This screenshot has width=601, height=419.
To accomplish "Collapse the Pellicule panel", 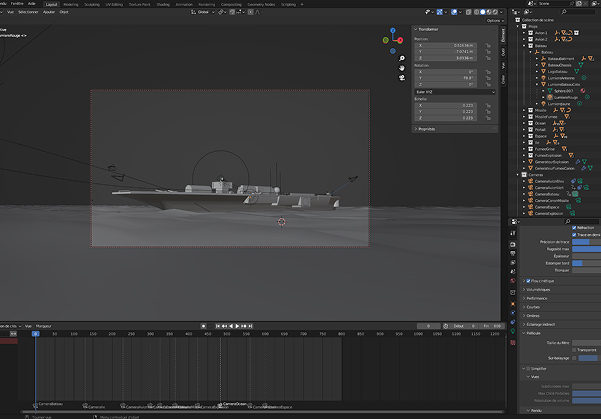I will pos(560,333).
